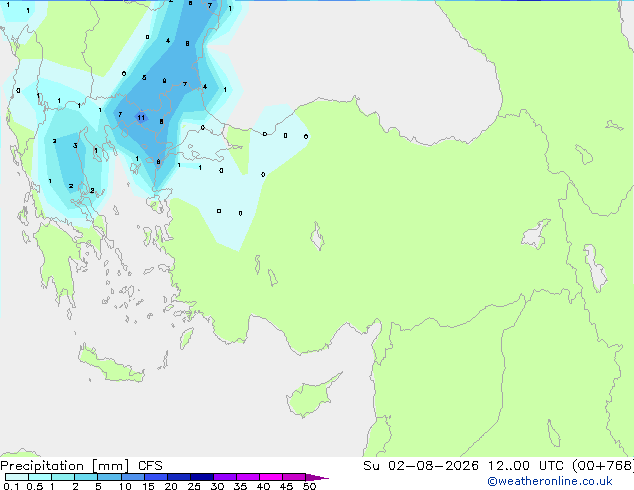Screen dimensions: 634x490
Task: Click the legend label "45"
Action: coord(286,486)
